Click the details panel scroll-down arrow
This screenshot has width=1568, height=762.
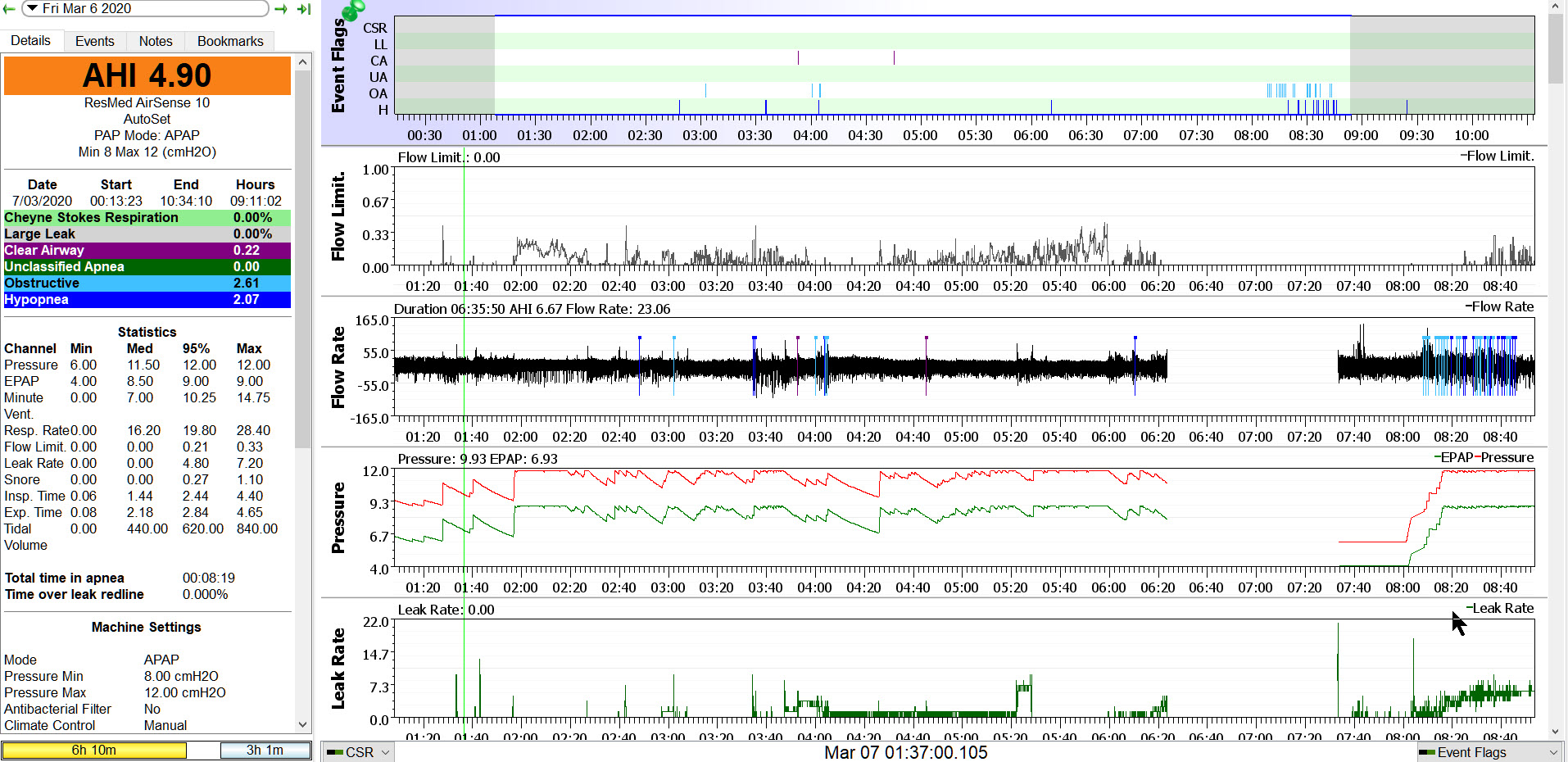303,724
